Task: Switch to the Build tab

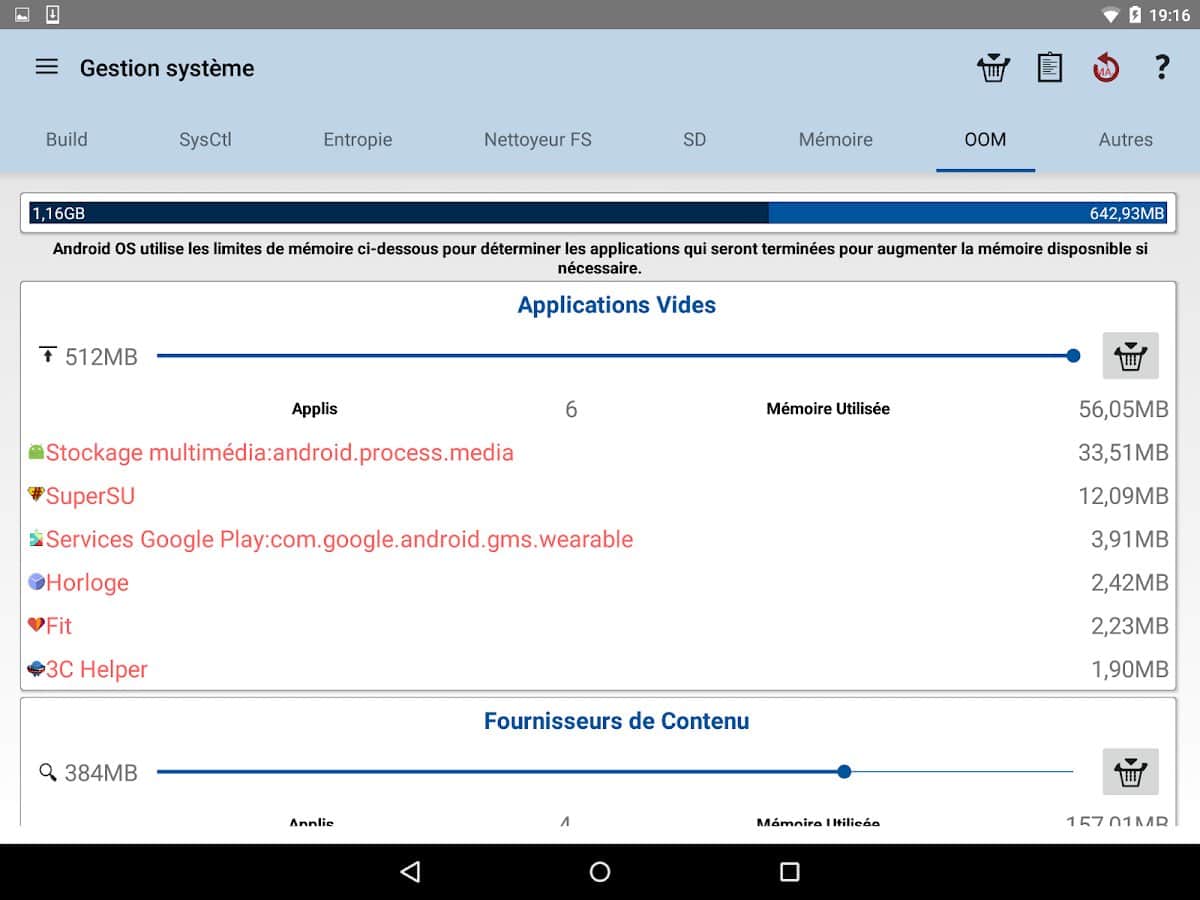Action: 66,140
